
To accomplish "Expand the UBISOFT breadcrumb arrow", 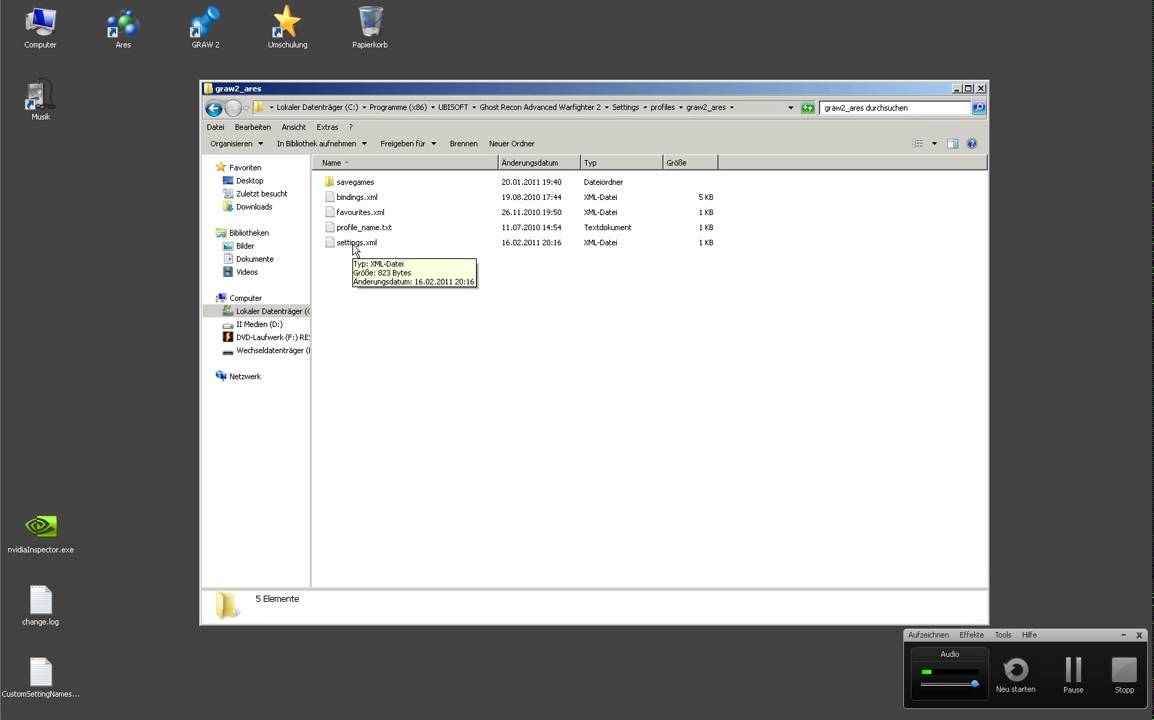I will pyautogui.click(x=474, y=107).
